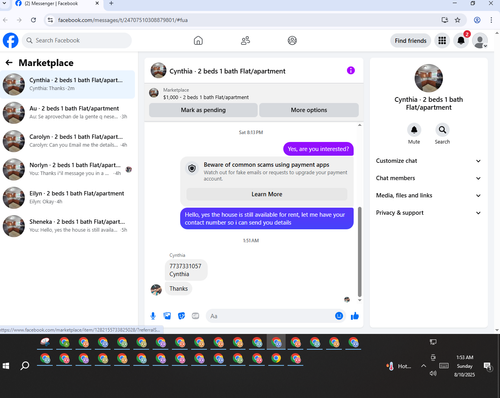This screenshot has height=398, width=500.
Task: Expand Media, files and links section
Action: point(428,195)
